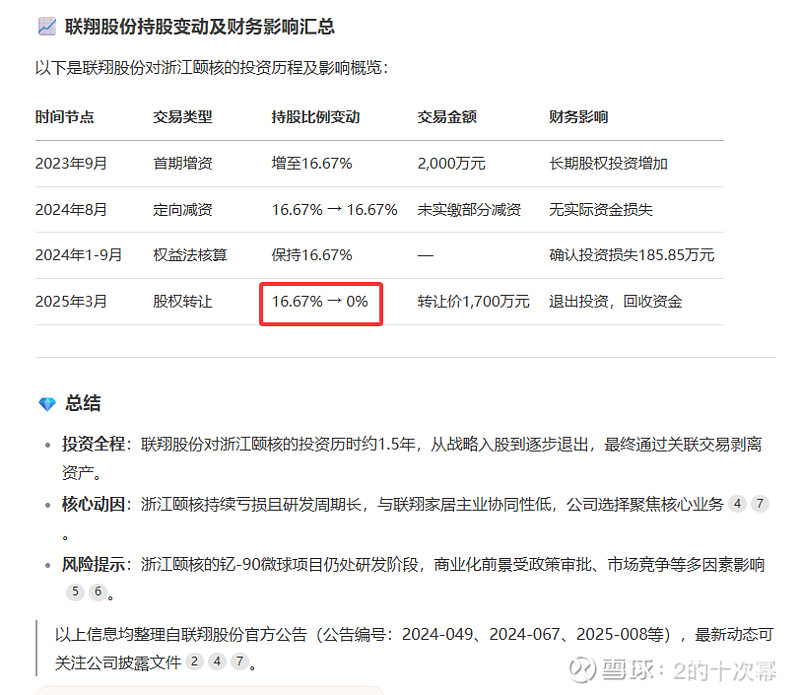Open citation 4 in the 核心动因 bullet
This screenshot has height=695, width=800.
coord(737,504)
